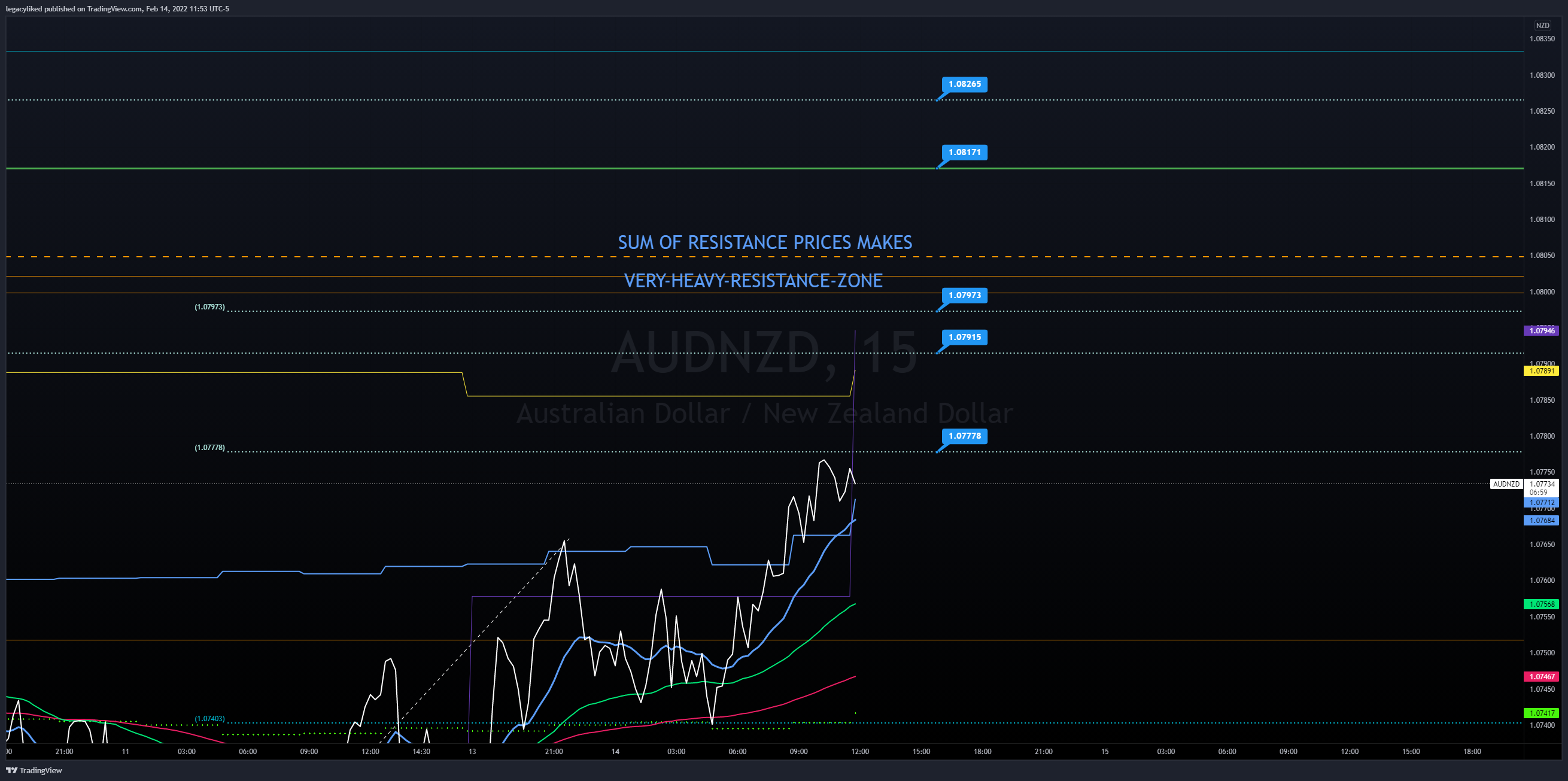Click the teal horizontal line near 1.08335
This screenshot has height=781, width=1568.
pos(764,51)
